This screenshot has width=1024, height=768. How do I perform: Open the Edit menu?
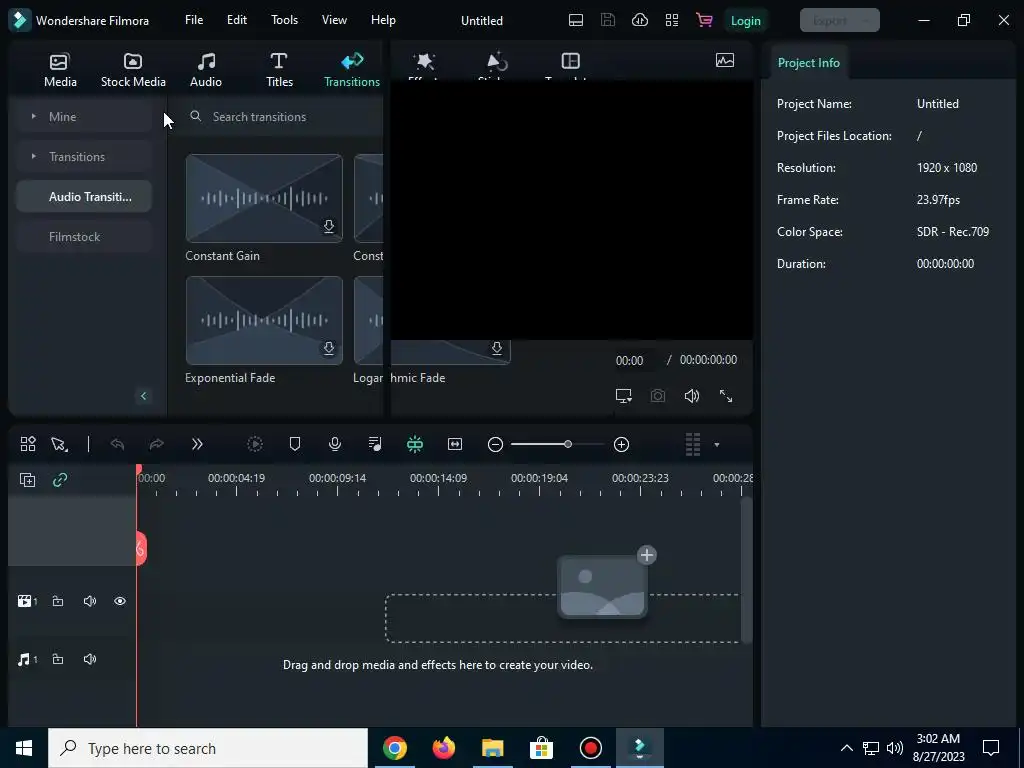pos(237,20)
